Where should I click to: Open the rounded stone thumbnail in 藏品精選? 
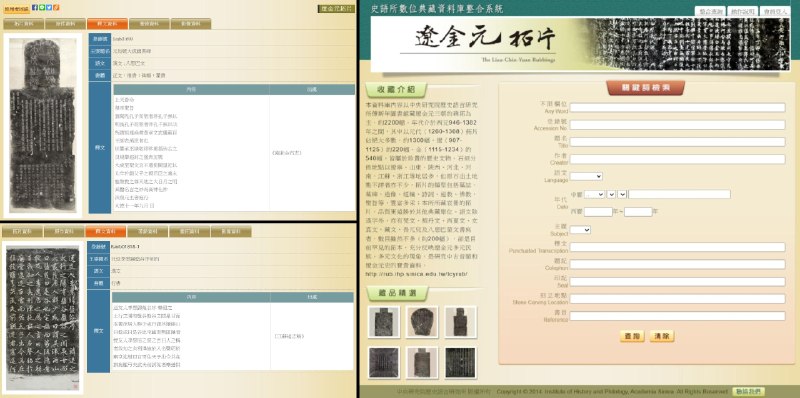point(422,322)
